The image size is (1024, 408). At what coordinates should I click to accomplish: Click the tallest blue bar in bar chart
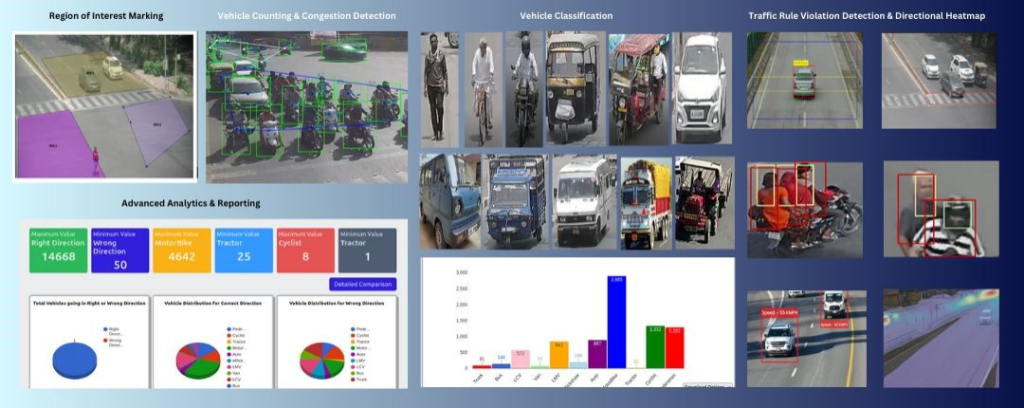coord(617,323)
